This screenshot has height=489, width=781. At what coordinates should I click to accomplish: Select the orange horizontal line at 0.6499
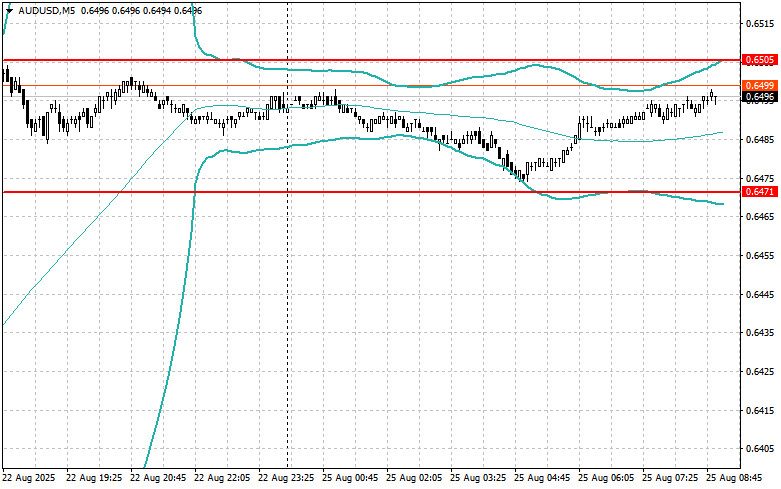pos(371,86)
